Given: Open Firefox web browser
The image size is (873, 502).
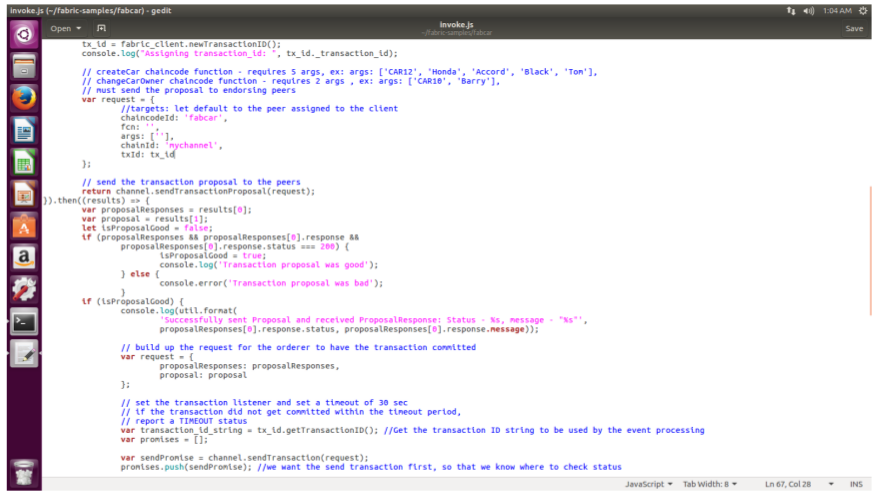Looking at the screenshot, I should (x=22, y=98).
